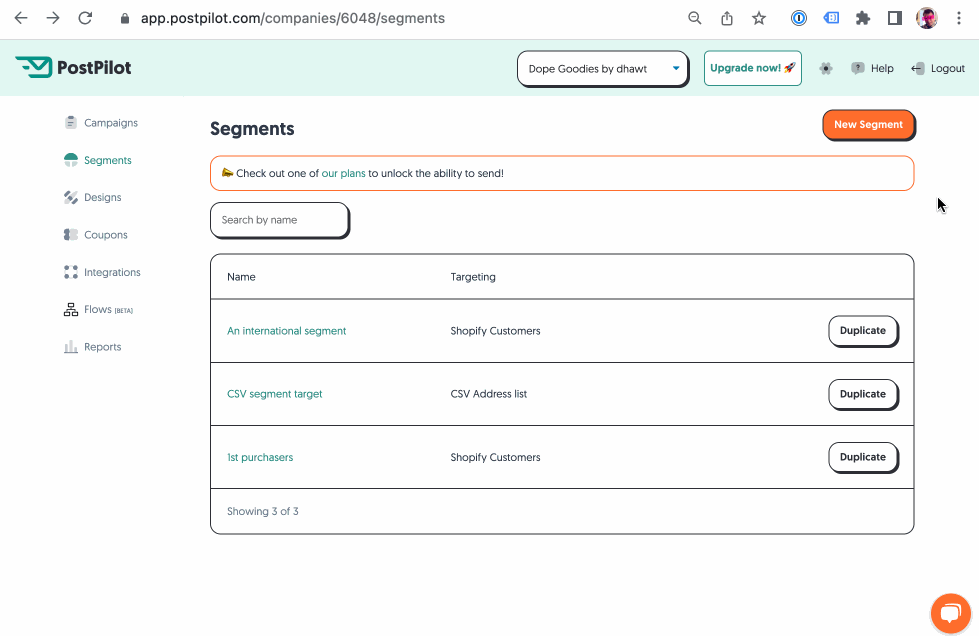
Task: Click the New Segment button
Action: point(868,125)
